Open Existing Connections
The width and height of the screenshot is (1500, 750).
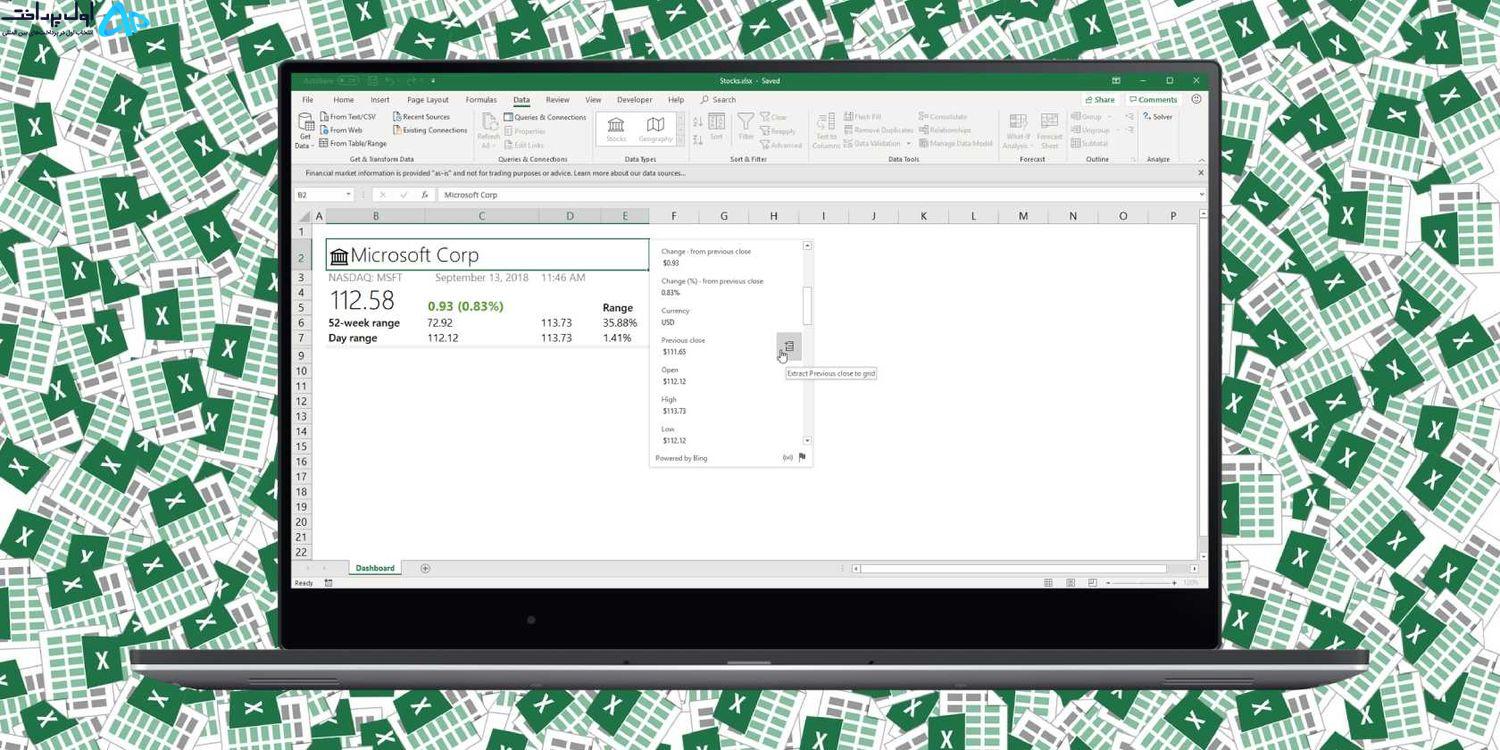[x=430, y=130]
